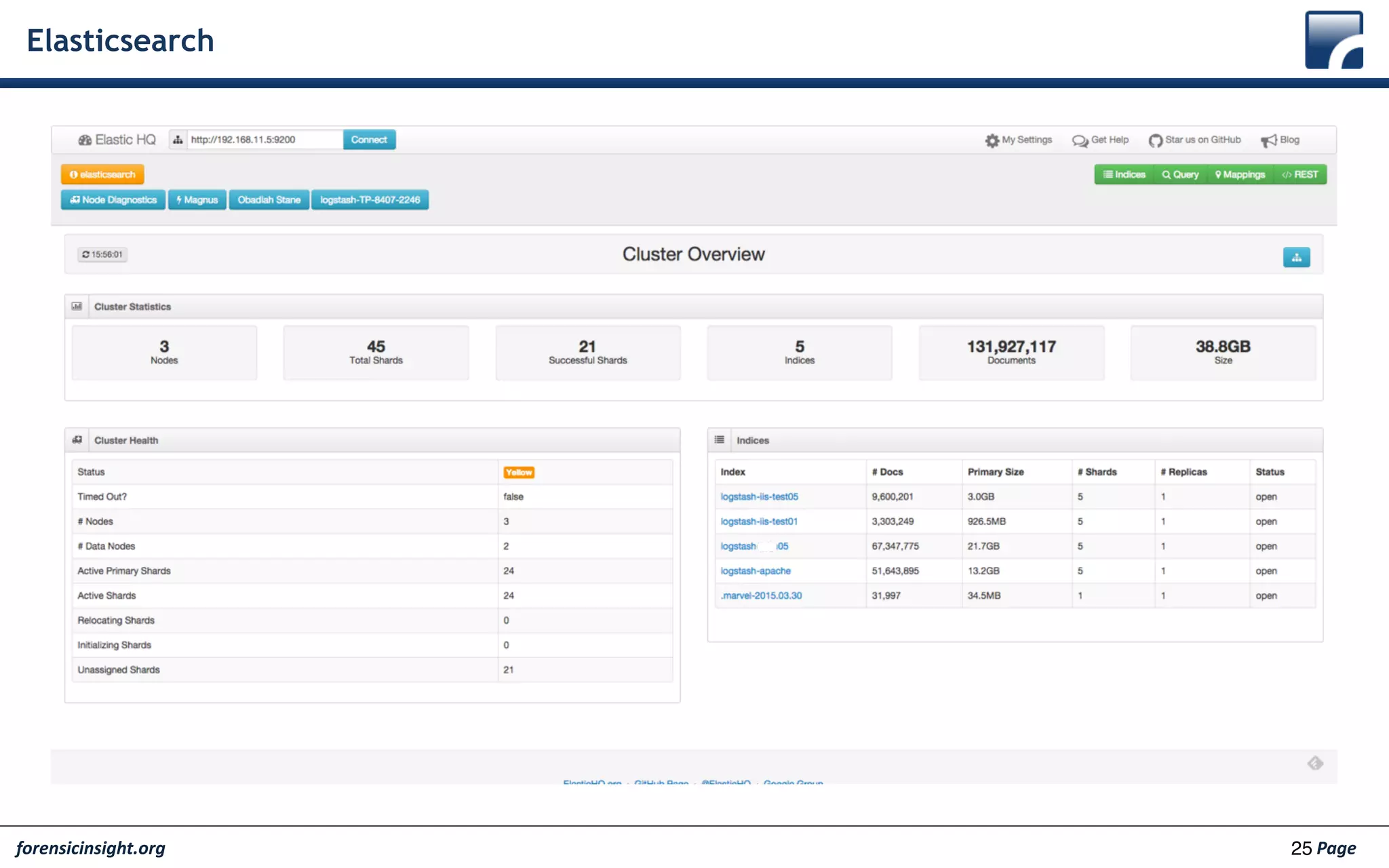
Task: Select the Magnus node
Action: point(197,200)
